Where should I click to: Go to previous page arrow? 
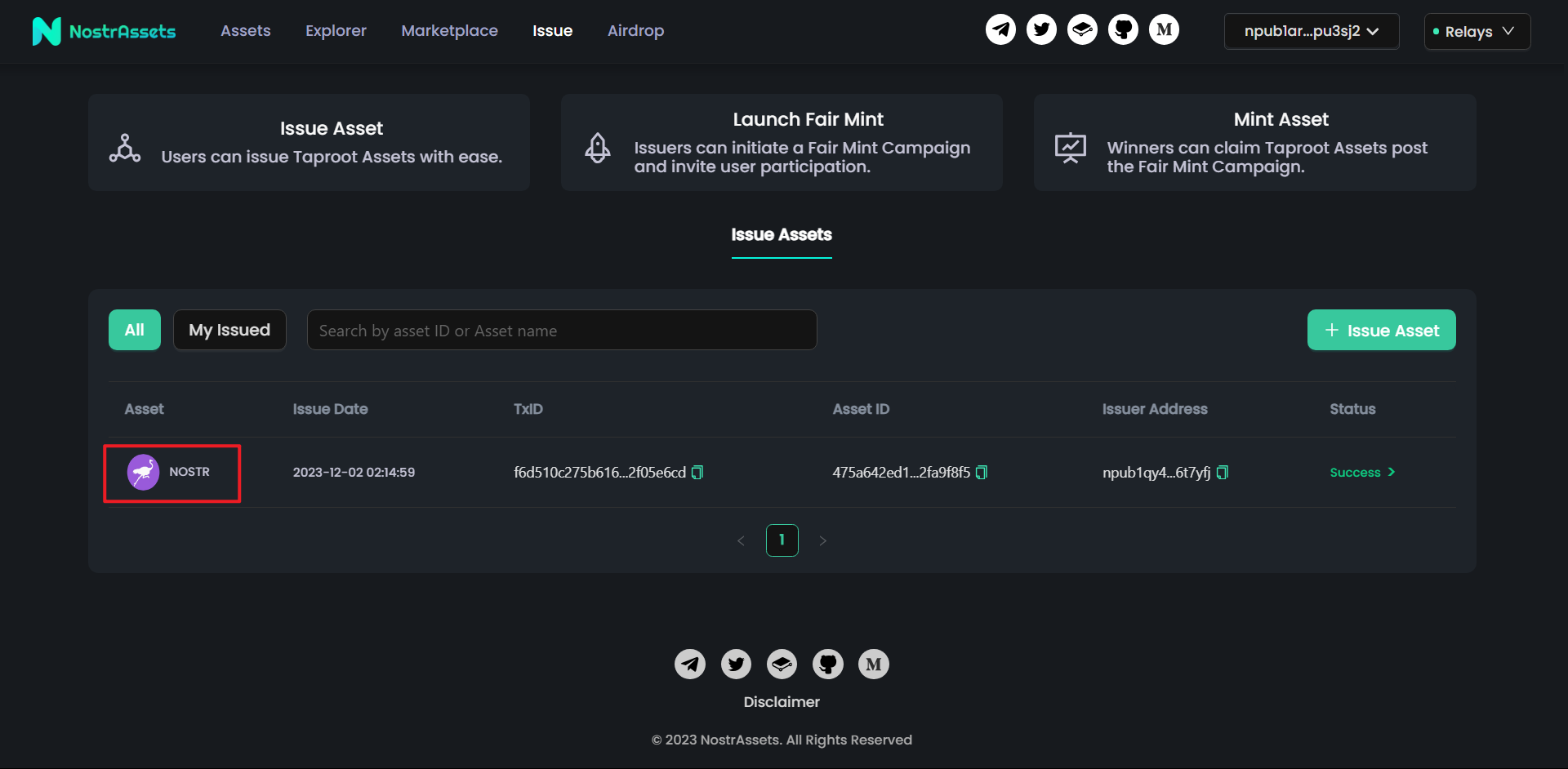[x=741, y=540]
